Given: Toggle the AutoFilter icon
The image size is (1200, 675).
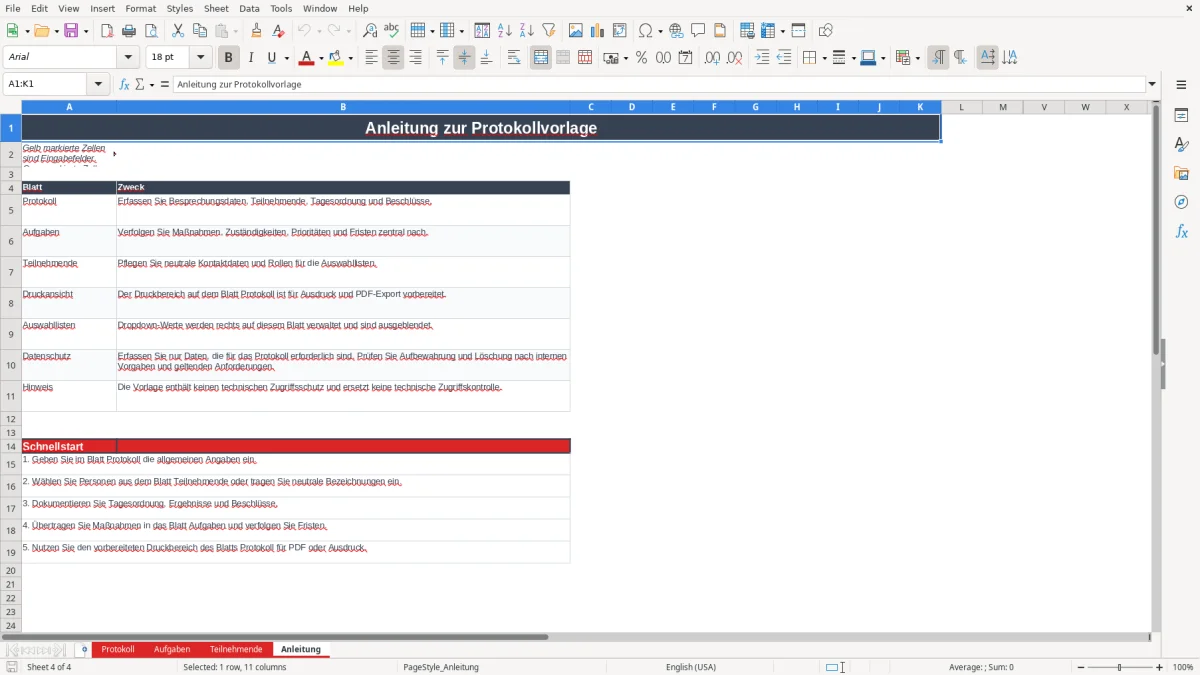Looking at the screenshot, I should pyautogui.click(x=549, y=31).
